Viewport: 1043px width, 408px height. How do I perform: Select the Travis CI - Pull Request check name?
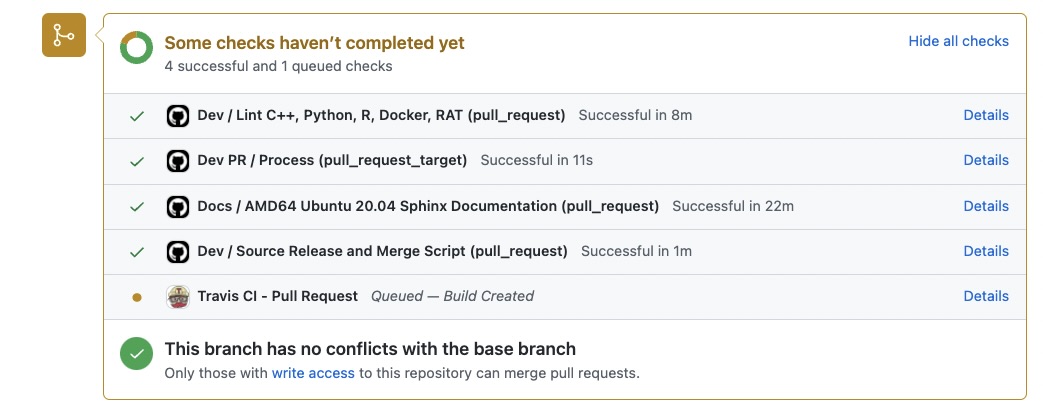click(278, 296)
